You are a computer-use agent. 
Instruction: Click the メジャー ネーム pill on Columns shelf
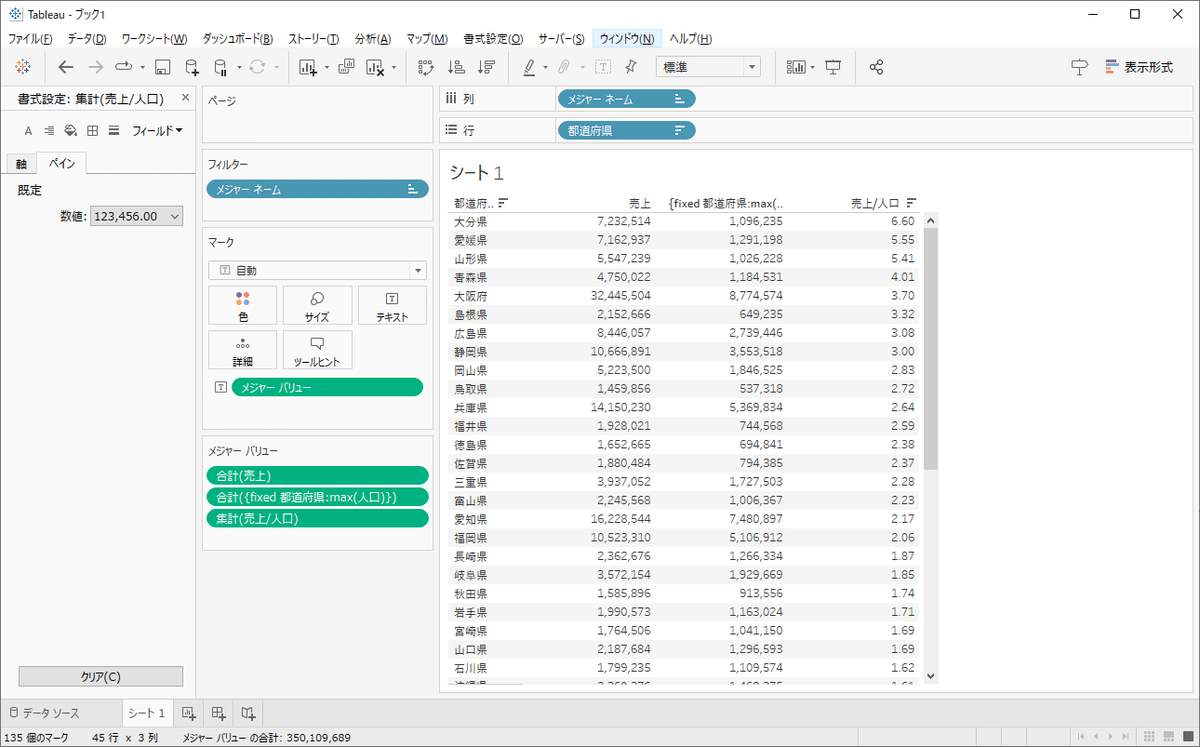point(625,99)
